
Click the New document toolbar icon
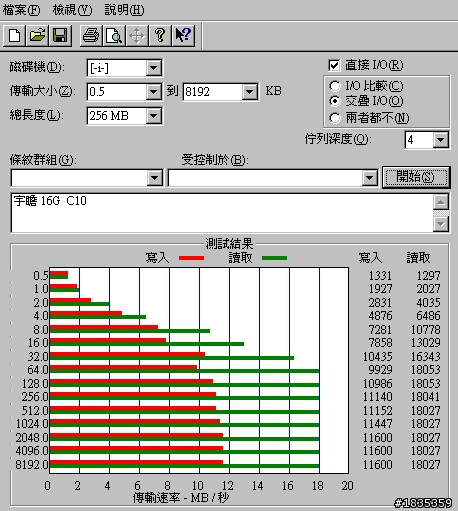(14, 35)
